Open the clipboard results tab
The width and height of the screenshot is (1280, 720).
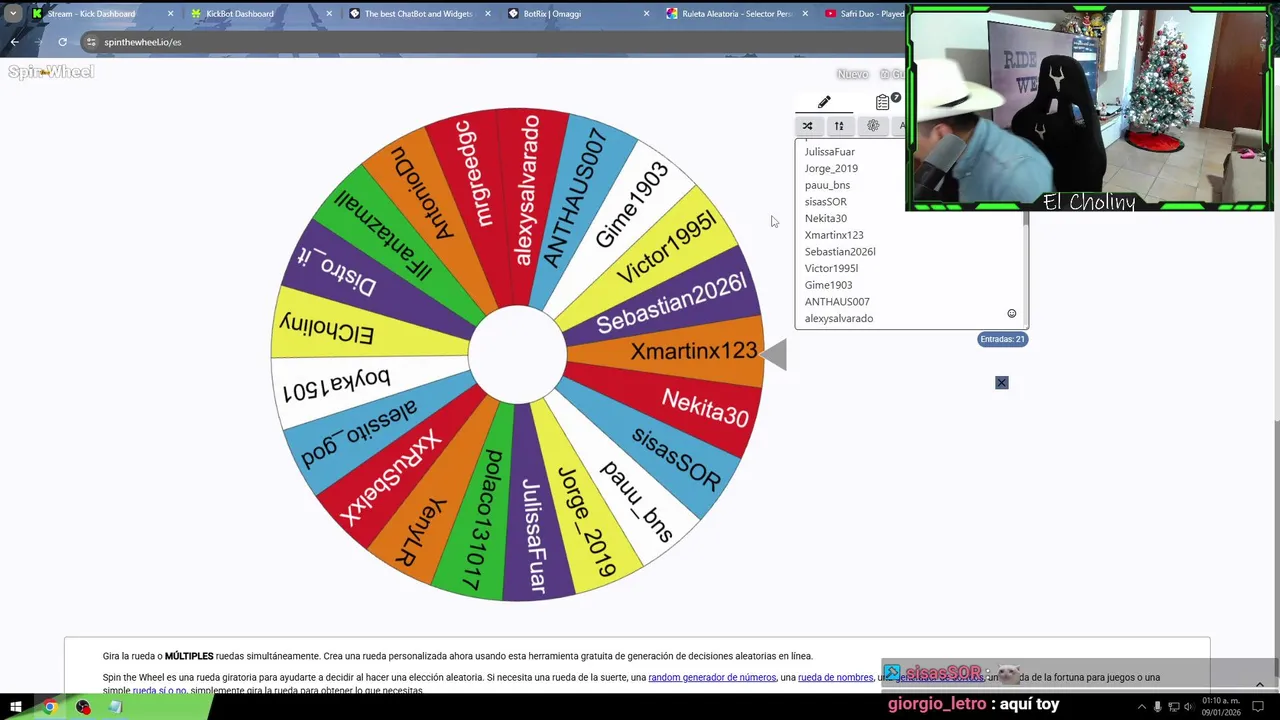882,102
